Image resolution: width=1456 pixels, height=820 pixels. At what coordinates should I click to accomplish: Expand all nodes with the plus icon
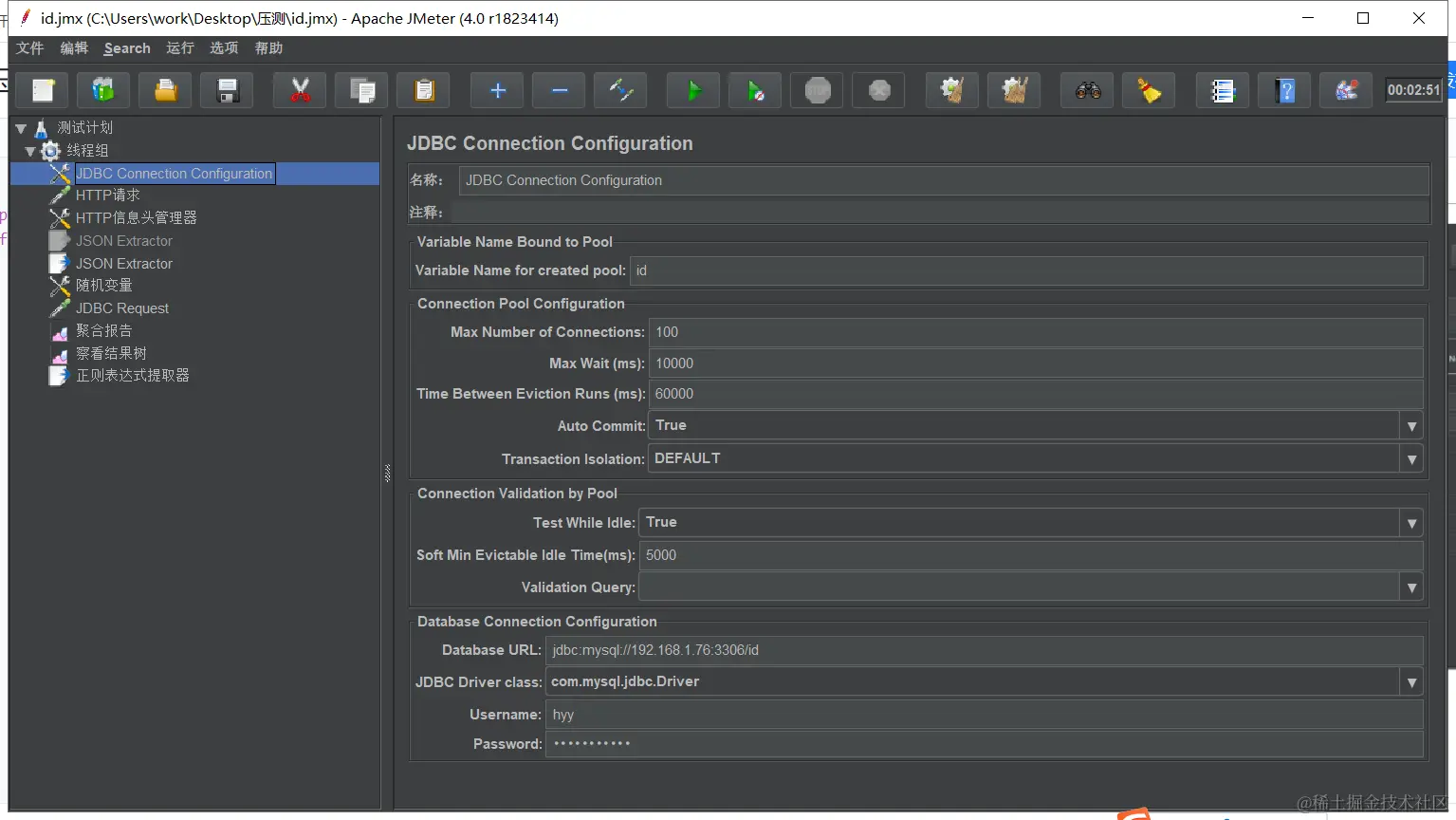pos(497,90)
